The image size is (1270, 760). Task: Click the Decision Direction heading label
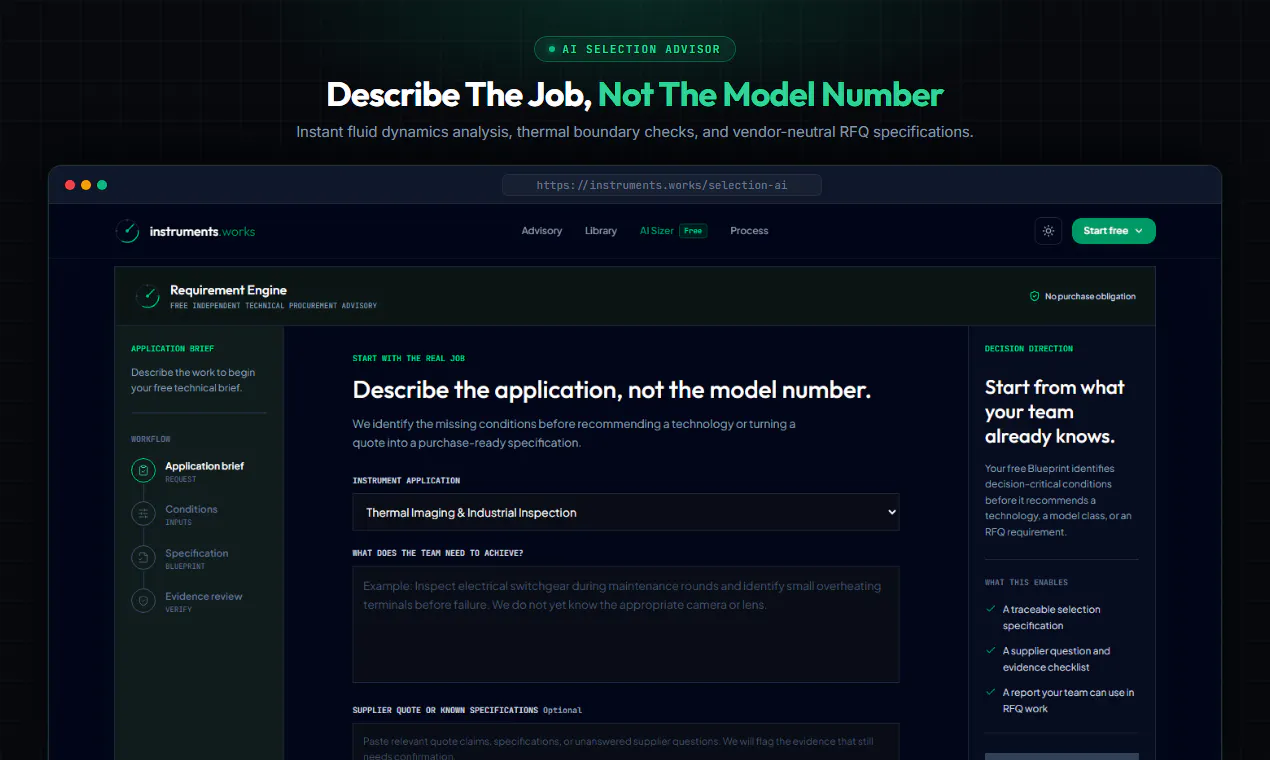pos(1029,349)
